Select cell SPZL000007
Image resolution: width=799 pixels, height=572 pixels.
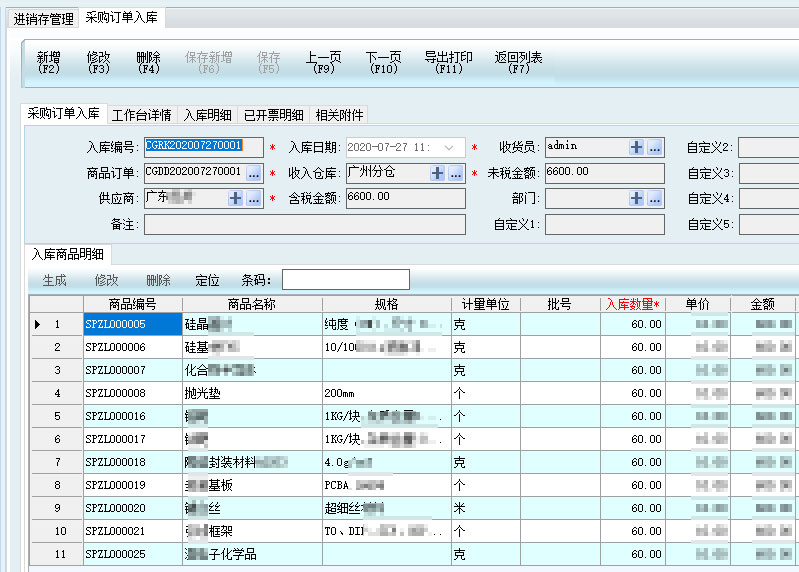(x=132, y=370)
